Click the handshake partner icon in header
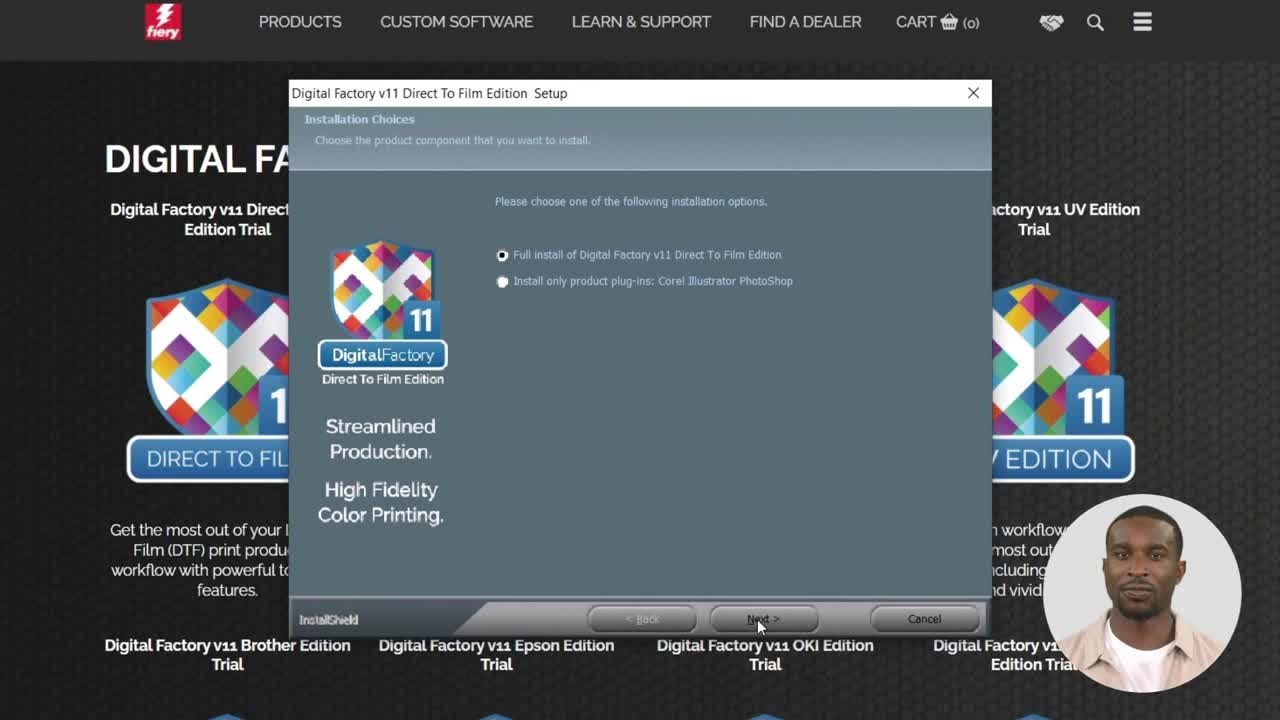Screen dimensions: 1280x720 coord(1051,22)
